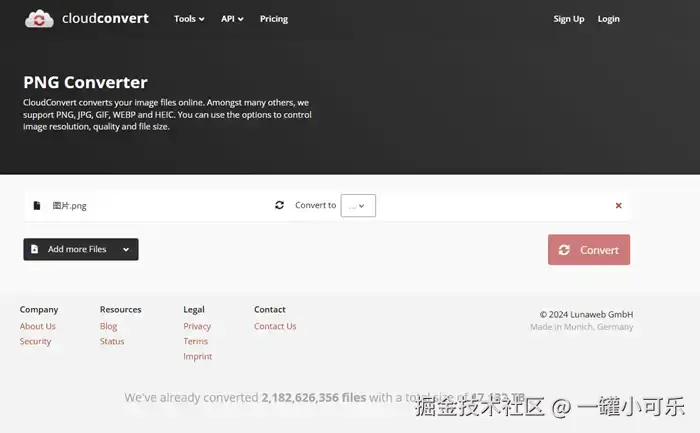This screenshot has height=433, width=700.
Task: Click the Legal footer heading
Action: (194, 309)
